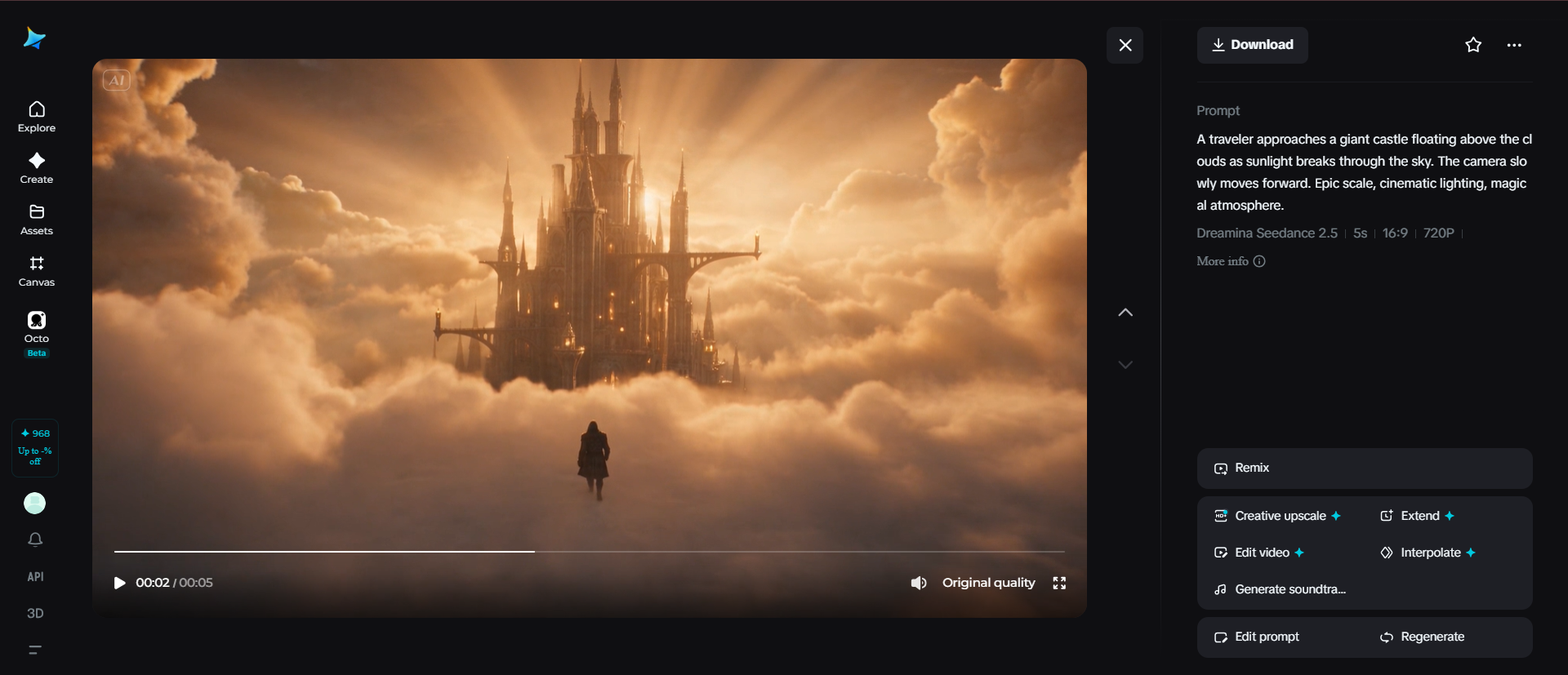Image resolution: width=1568 pixels, height=675 pixels.
Task: Click the Remix button
Action: (1365, 468)
